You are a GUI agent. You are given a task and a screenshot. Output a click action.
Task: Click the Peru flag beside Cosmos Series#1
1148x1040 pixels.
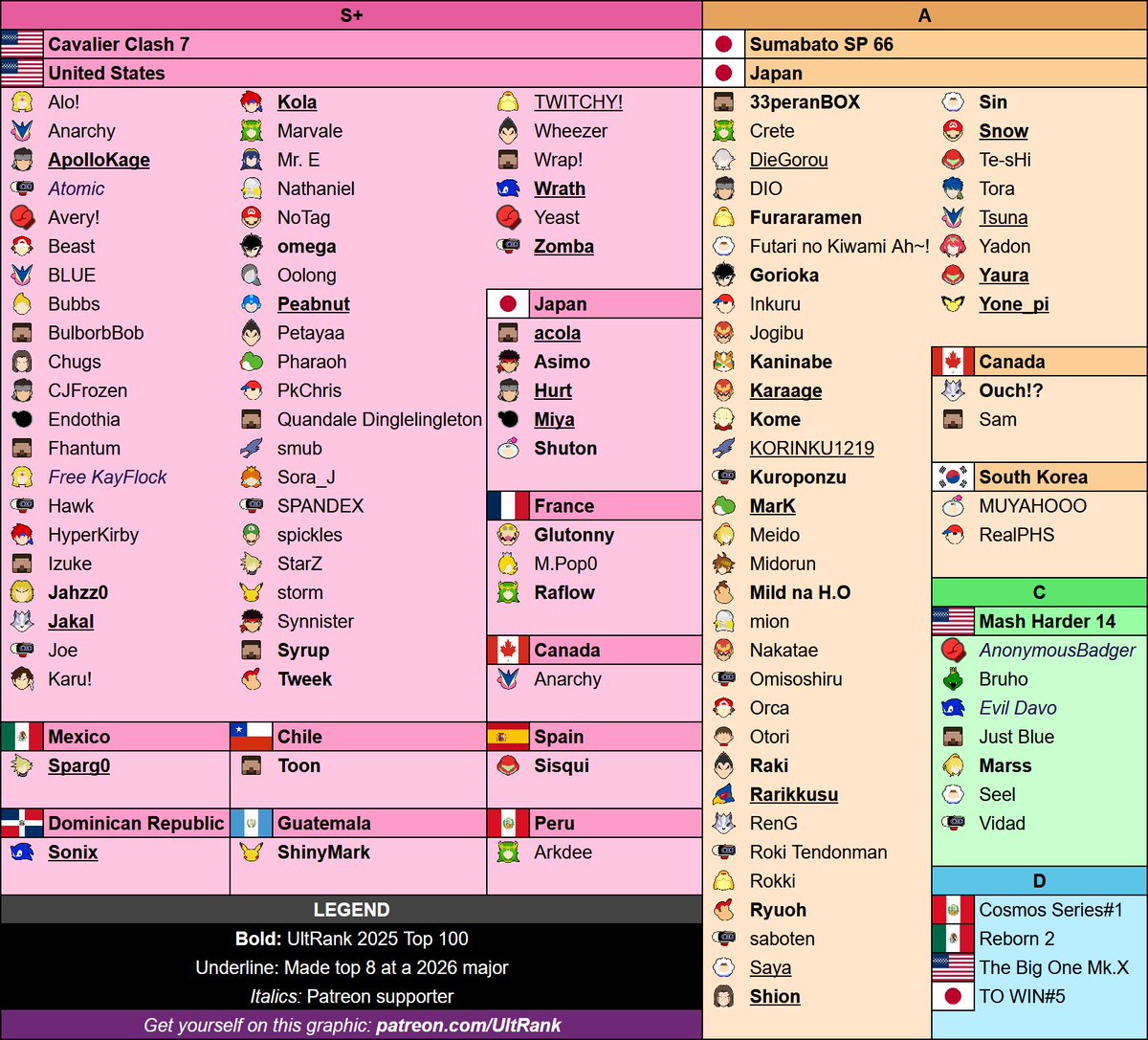953,910
